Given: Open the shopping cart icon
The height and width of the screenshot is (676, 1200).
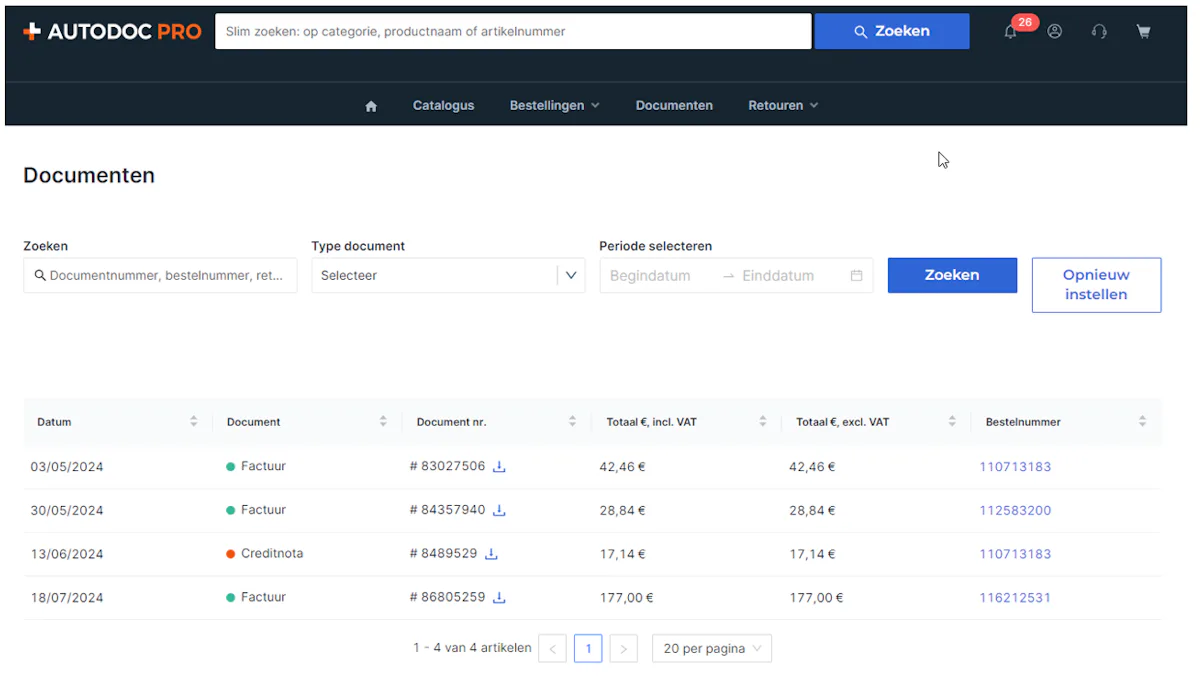Looking at the screenshot, I should (x=1143, y=31).
